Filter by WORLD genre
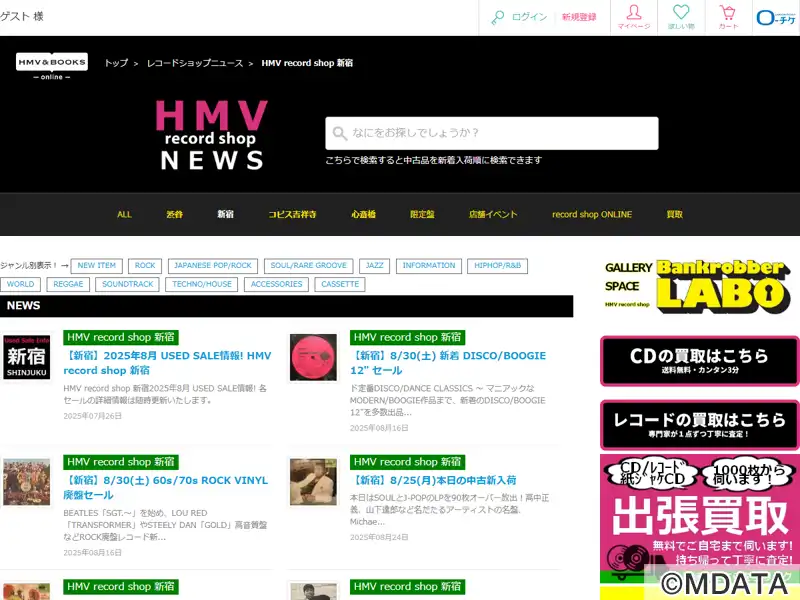800x600 pixels. tap(20, 284)
